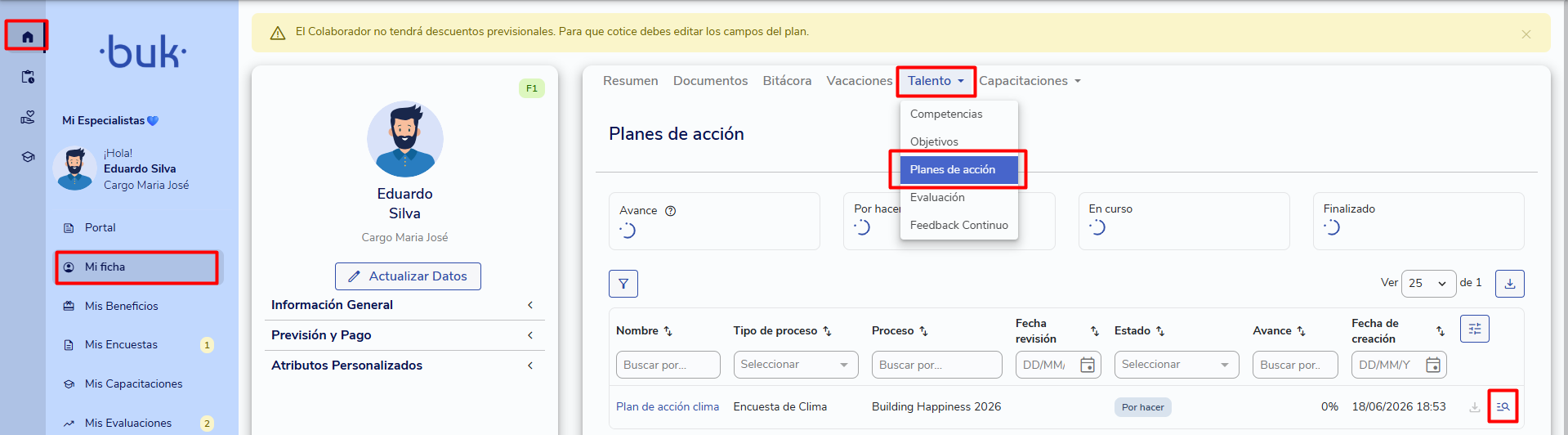1568x435 pixels.
Task: Open the Ver 25 rows-per-page dropdown
Action: click(x=1429, y=284)
